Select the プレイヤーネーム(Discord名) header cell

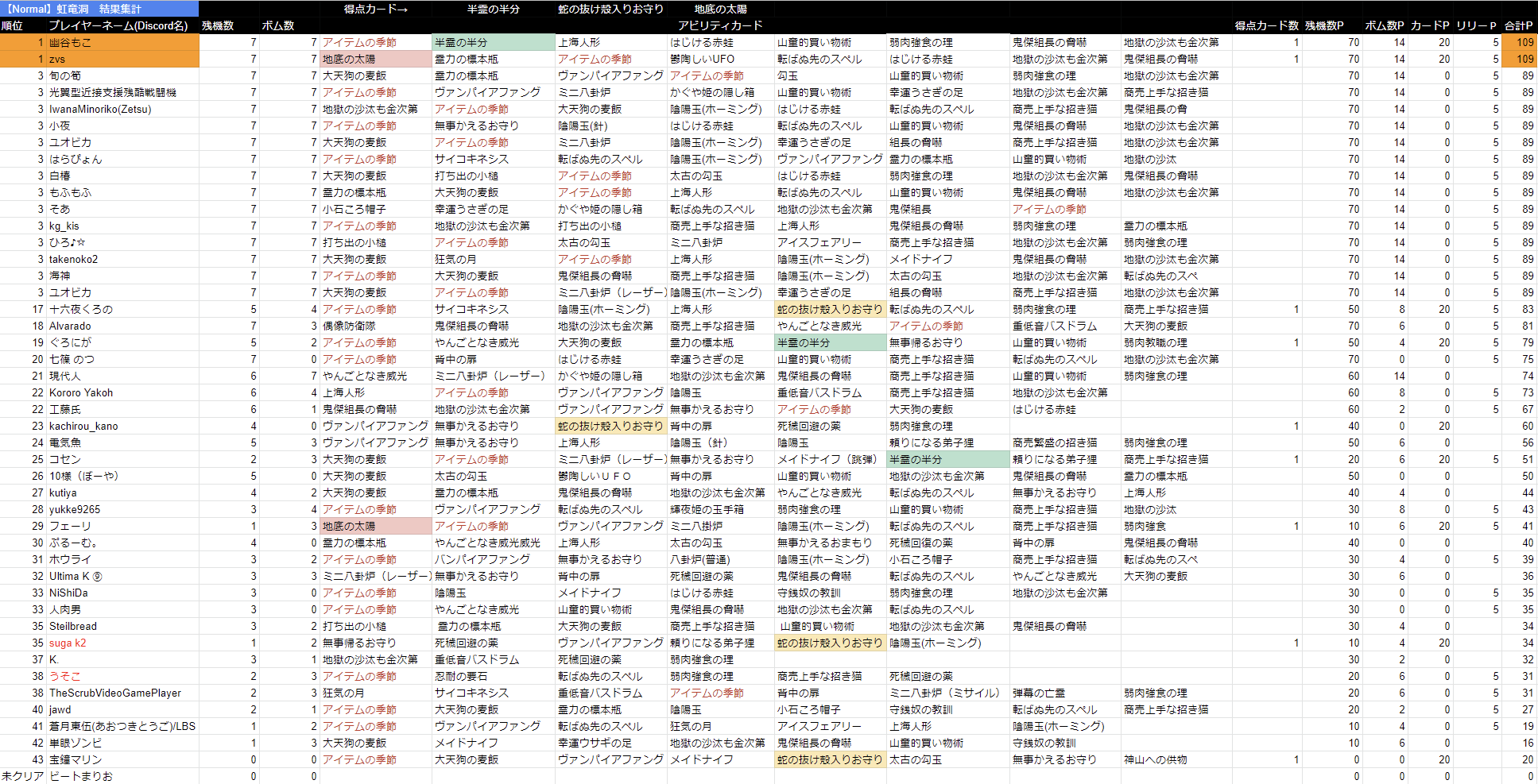coord(118,25)
